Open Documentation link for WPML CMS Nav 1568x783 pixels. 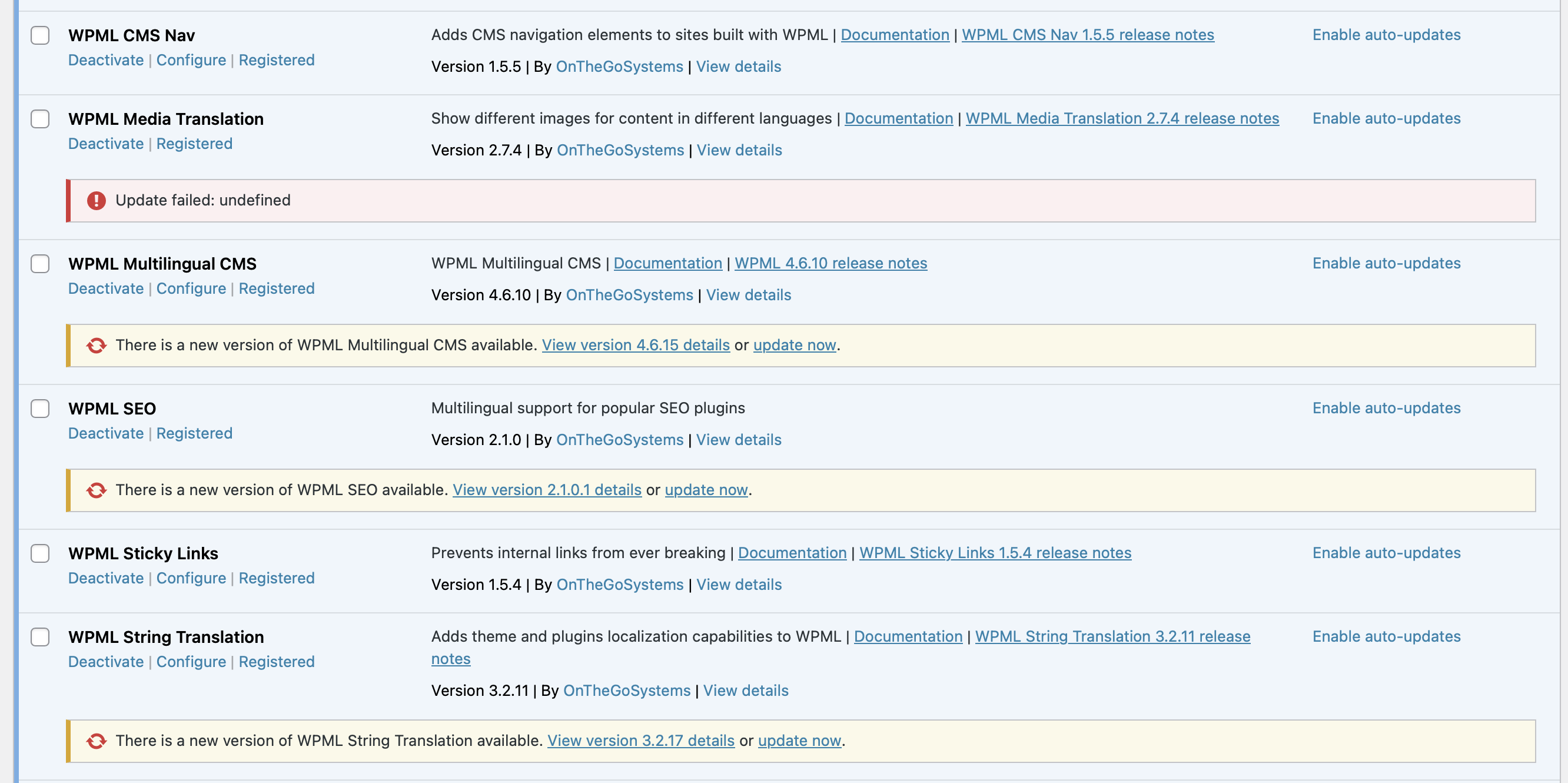895,35
